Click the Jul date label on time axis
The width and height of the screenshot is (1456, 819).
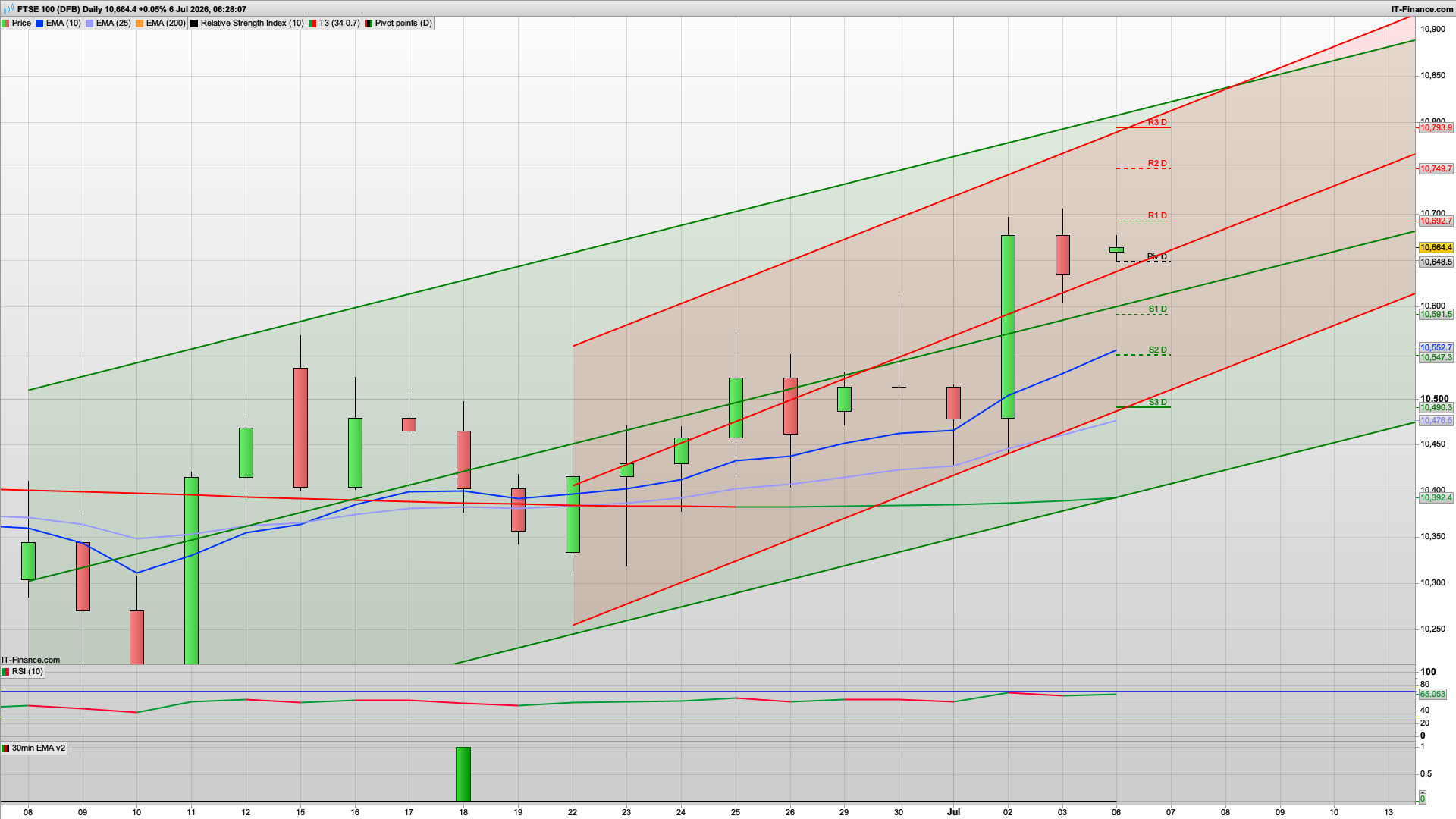click(x=953, y=812)
